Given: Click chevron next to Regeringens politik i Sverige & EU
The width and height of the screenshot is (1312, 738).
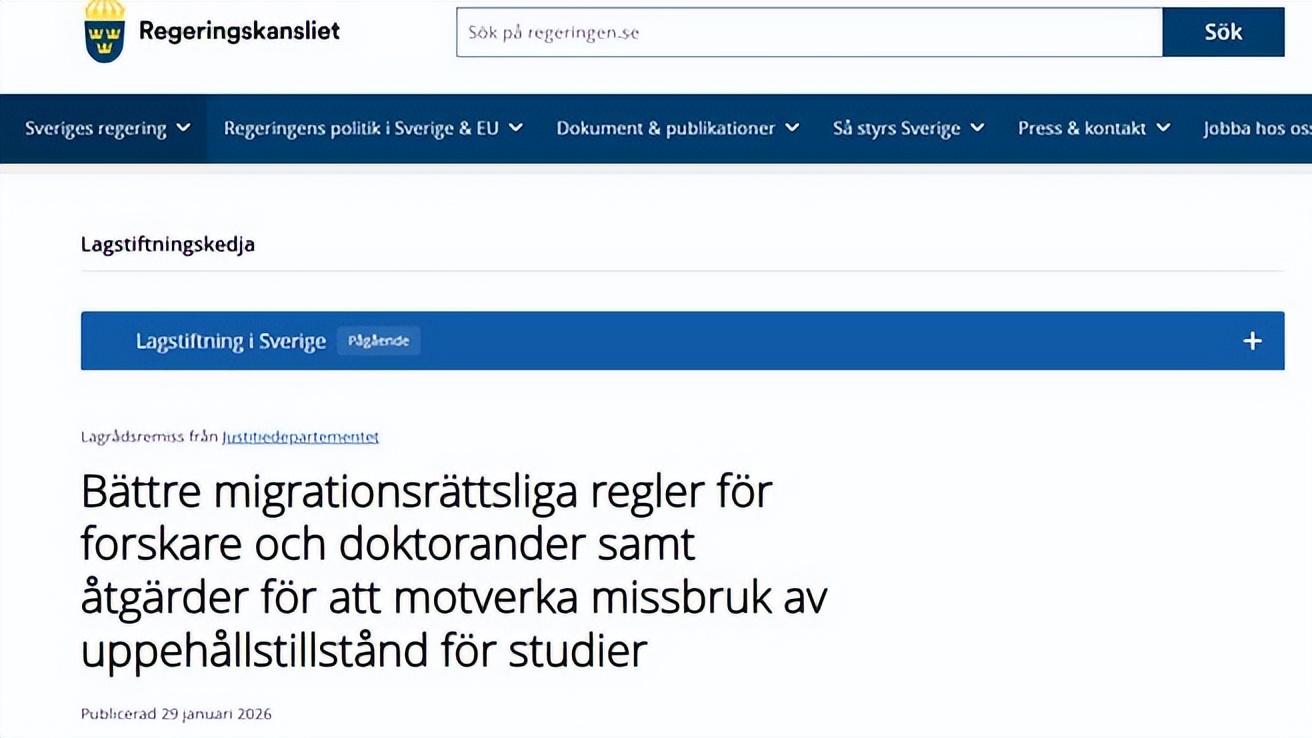Looking at the screenshot, I should coord(516,128).
